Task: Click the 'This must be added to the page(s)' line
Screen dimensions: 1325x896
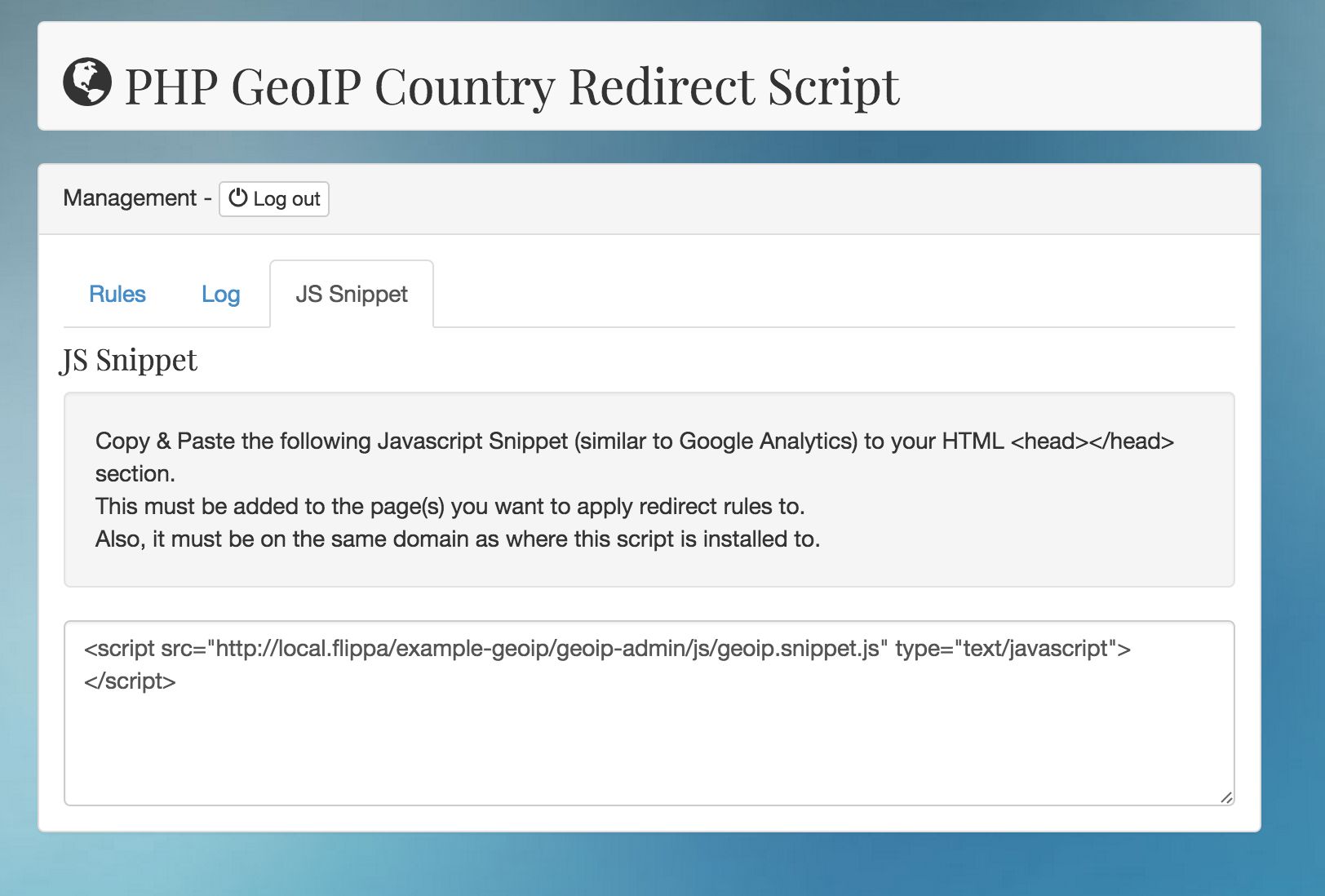Action: pos(450,506)
